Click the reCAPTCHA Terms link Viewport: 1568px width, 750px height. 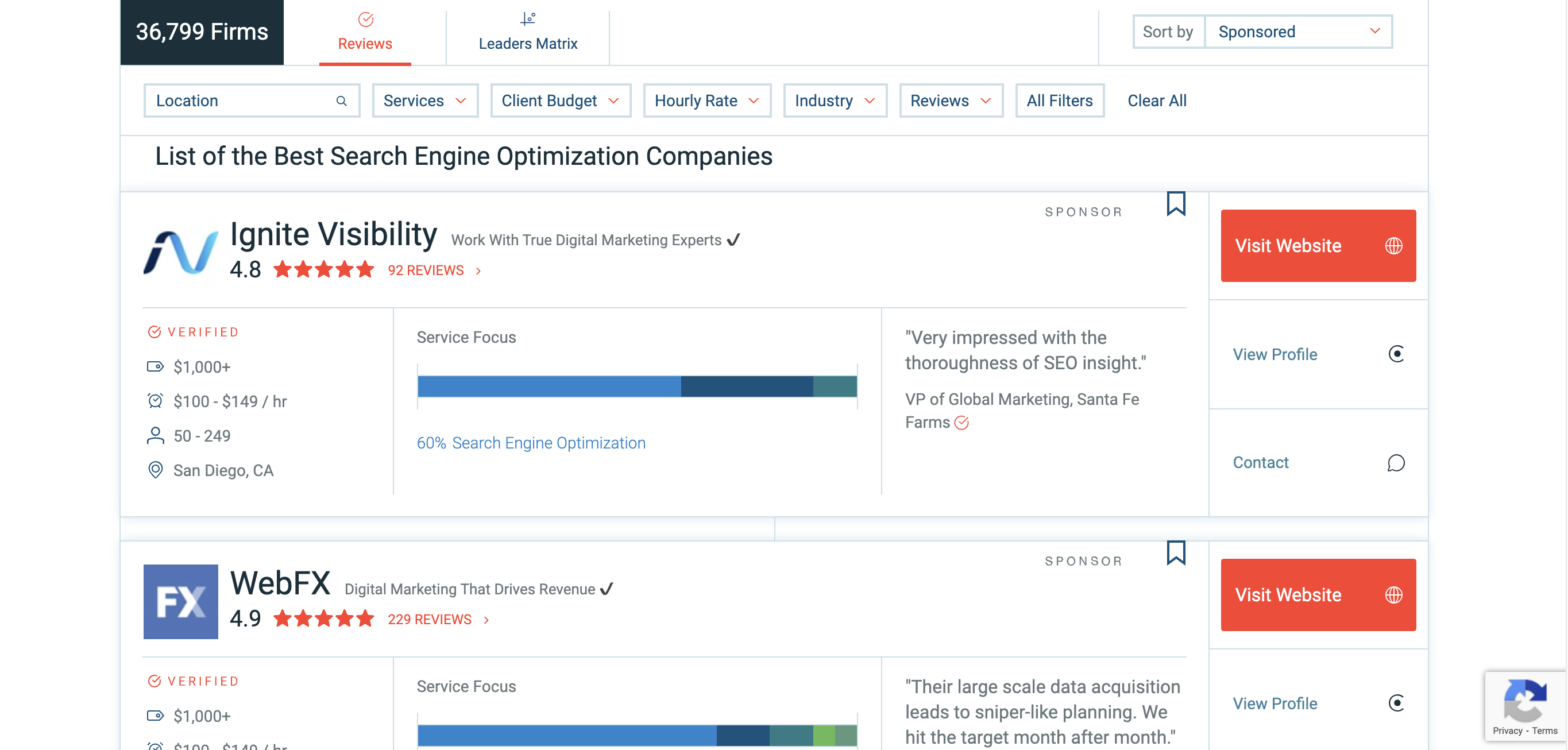(x=1544, y=730)
